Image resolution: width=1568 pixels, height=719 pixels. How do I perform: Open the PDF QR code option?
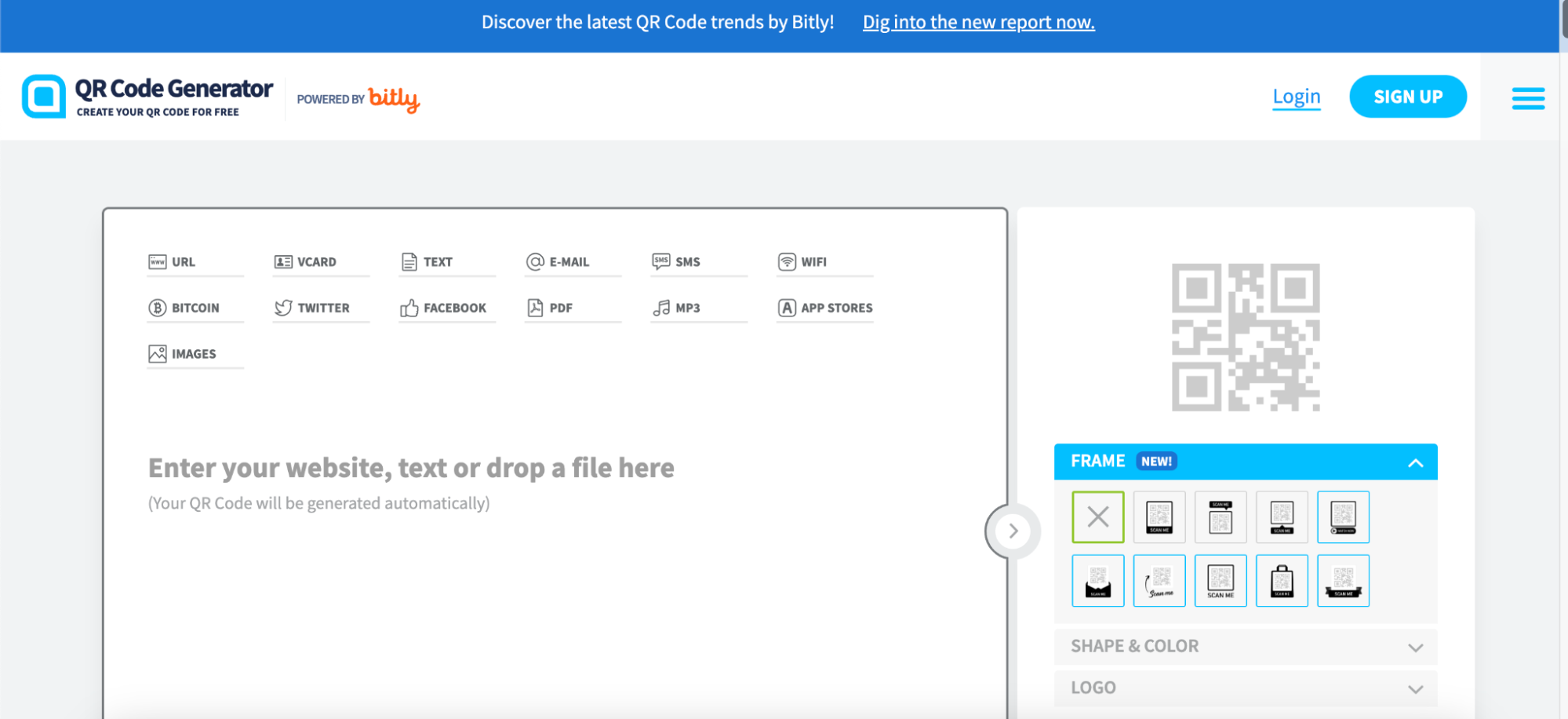[573, 308]
